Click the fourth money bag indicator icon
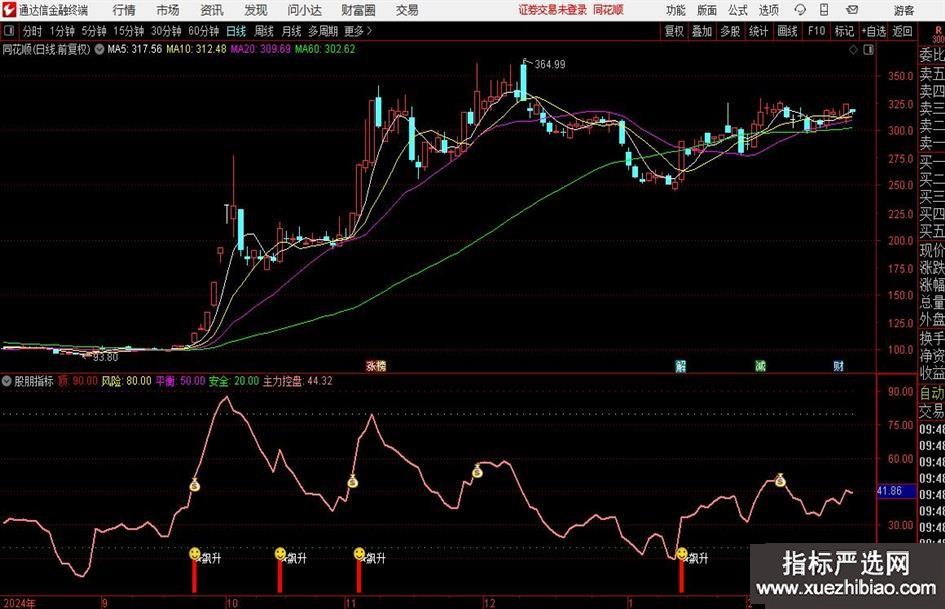Image resolution: width=945 pixels, height=609 pixels. point(780,480)
